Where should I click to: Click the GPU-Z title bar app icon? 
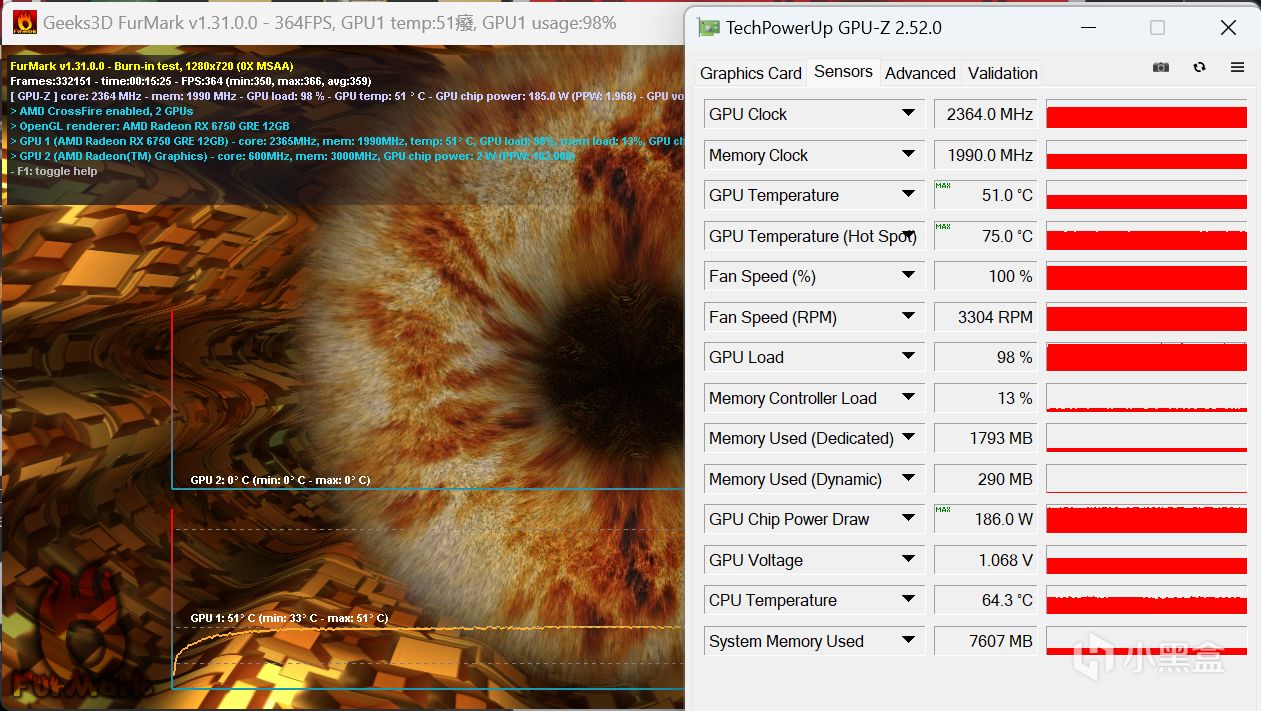click(708, 27)
